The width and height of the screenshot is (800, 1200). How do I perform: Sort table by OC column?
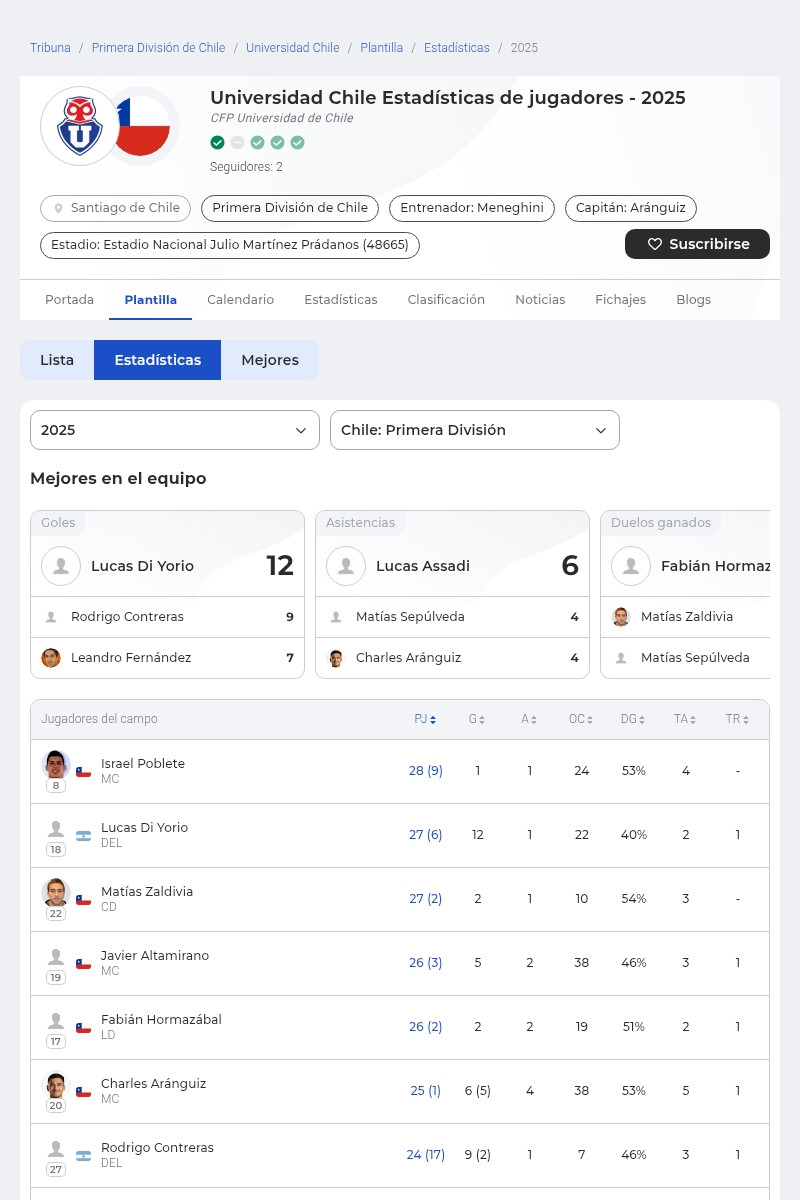coord(581,719)
